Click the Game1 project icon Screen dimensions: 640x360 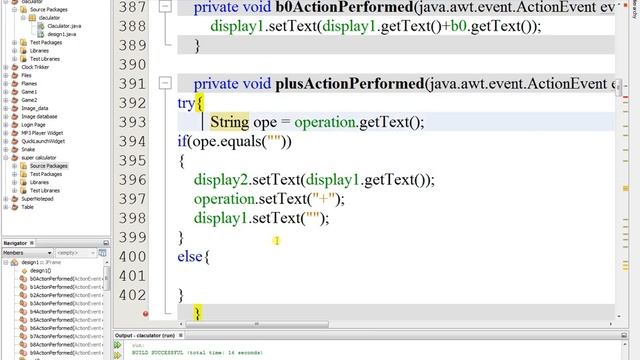click(15, 92)
